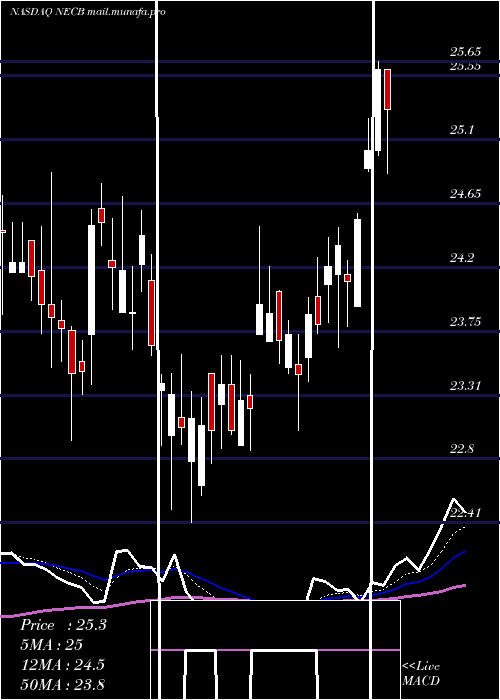Click the 24.65 price axis label
The height and width of the screenshot is (700, 500).
[x=466, y=194]
